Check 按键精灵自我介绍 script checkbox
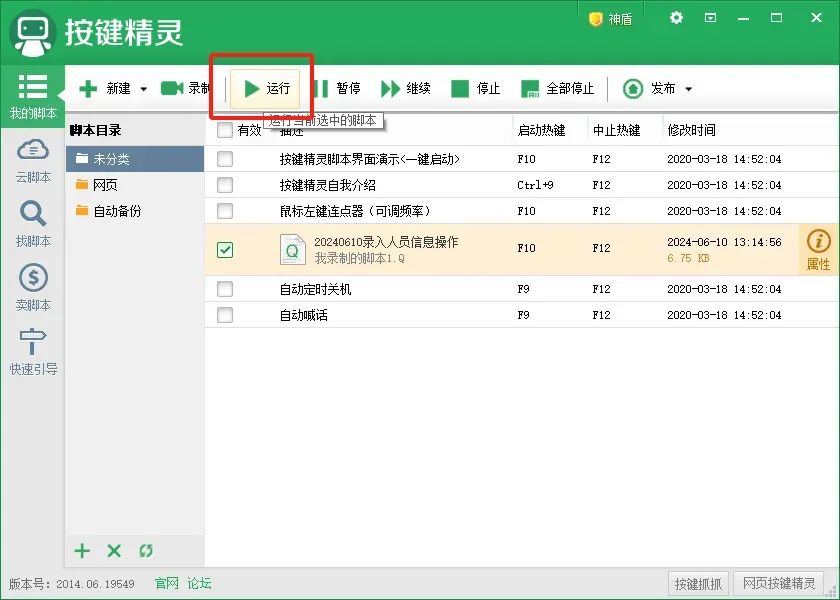 click(x=225, y=185)
